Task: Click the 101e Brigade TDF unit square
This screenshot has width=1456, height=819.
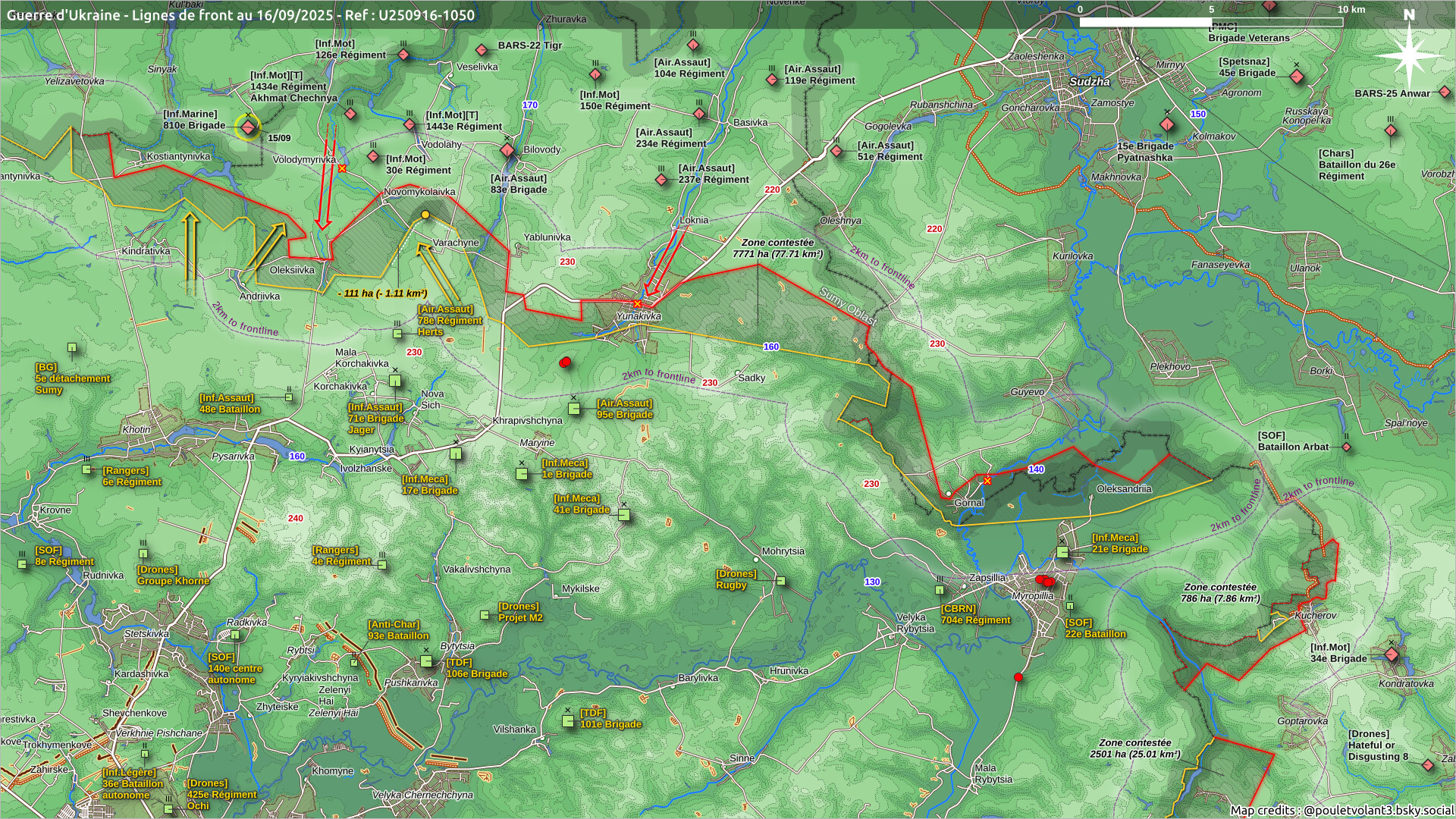Action: (568, 721)
